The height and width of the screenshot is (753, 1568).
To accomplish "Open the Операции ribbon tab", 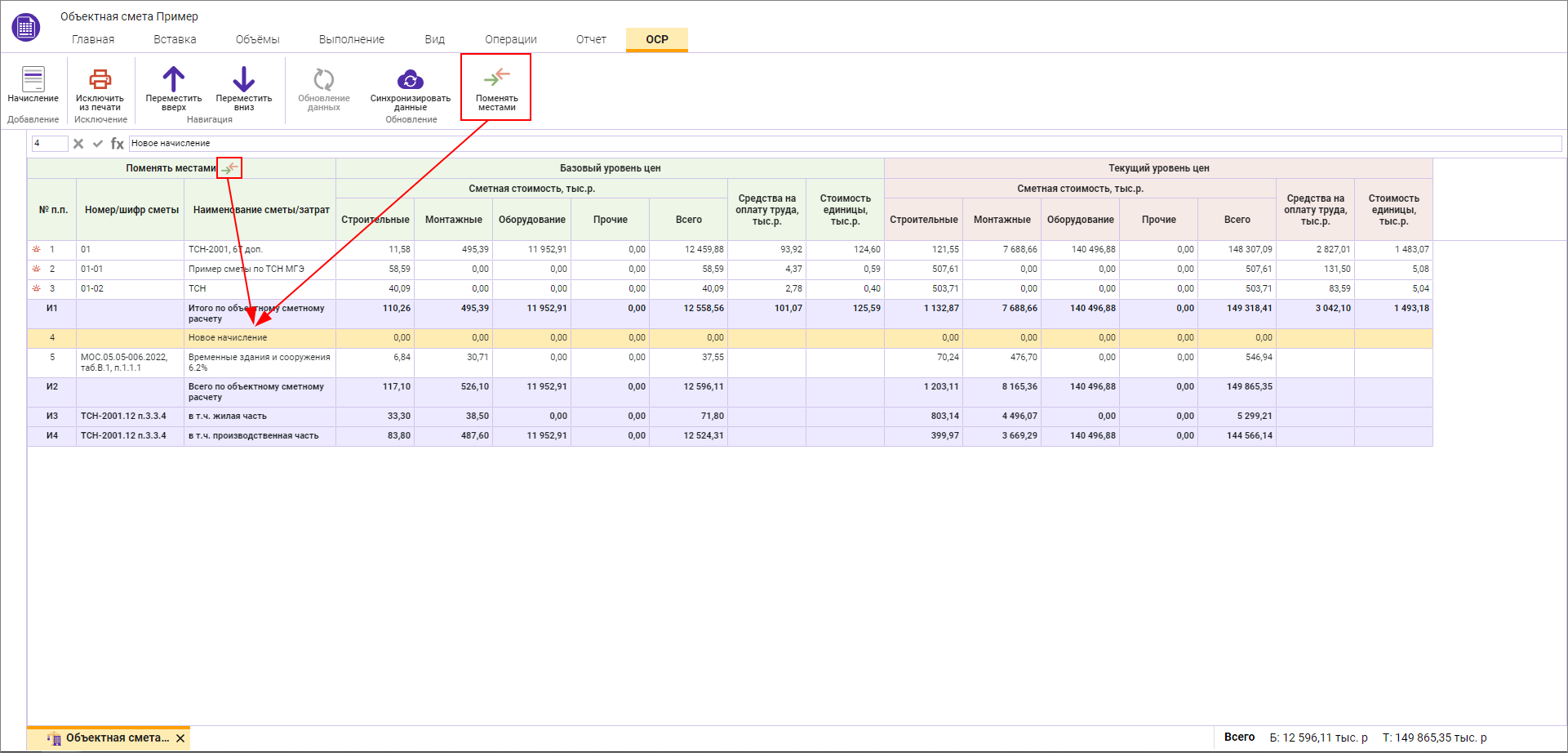I will click(x=511, y=39).
